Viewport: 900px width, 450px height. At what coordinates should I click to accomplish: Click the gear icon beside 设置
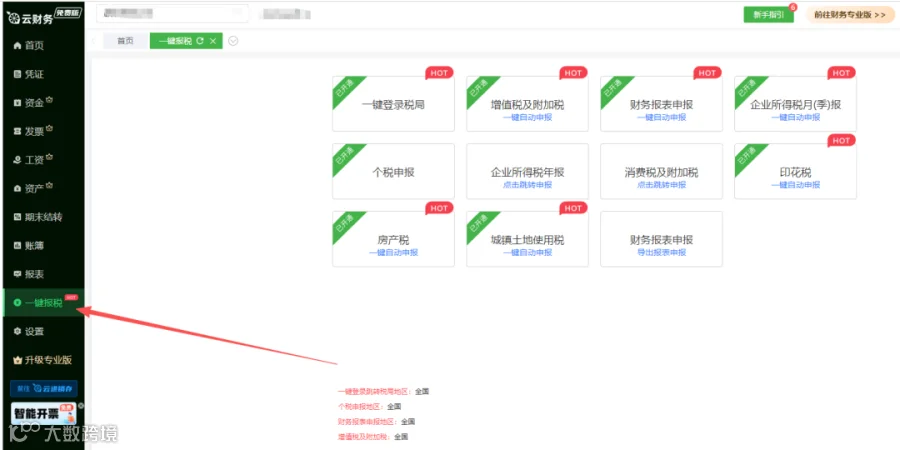17,331
